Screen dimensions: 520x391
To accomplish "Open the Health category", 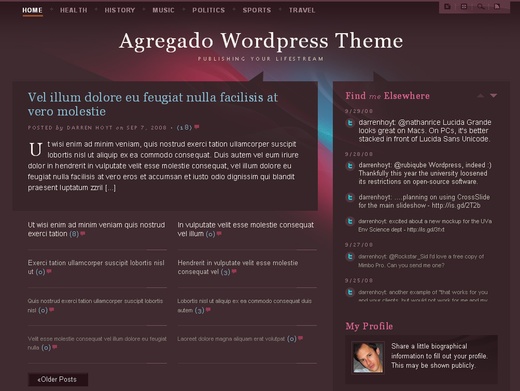I will tap(74, 10).
